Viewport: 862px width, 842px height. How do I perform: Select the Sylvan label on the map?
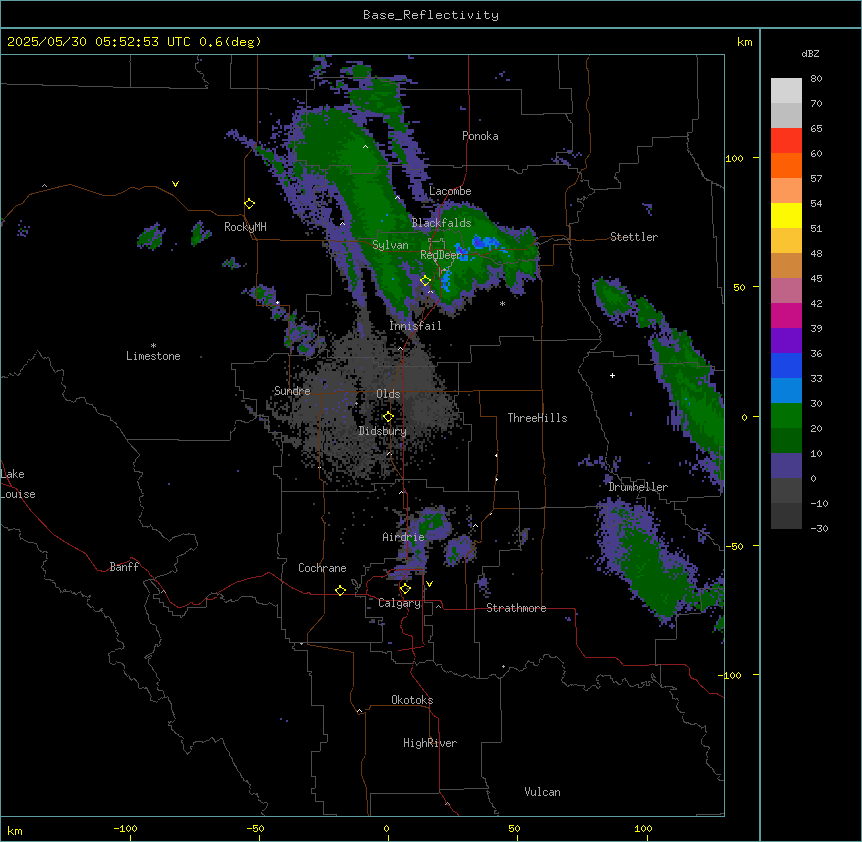coord(390,245)
